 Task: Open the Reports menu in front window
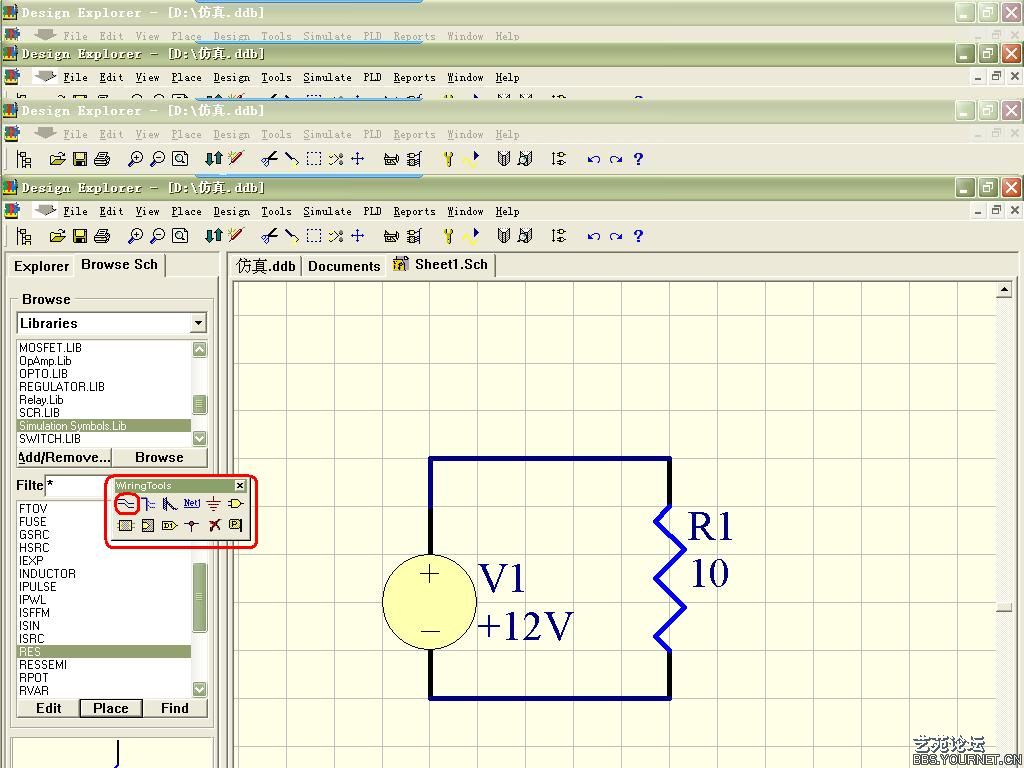click(x=414, y=212)
